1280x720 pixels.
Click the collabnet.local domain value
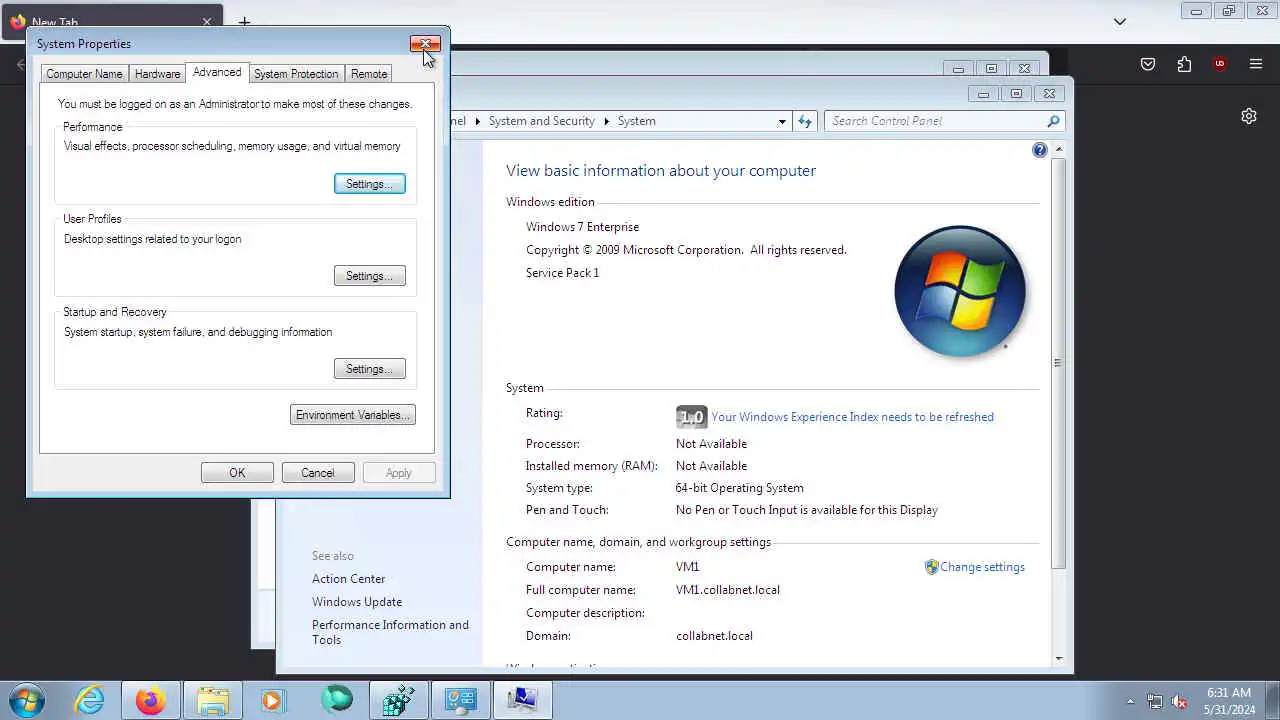714,636
